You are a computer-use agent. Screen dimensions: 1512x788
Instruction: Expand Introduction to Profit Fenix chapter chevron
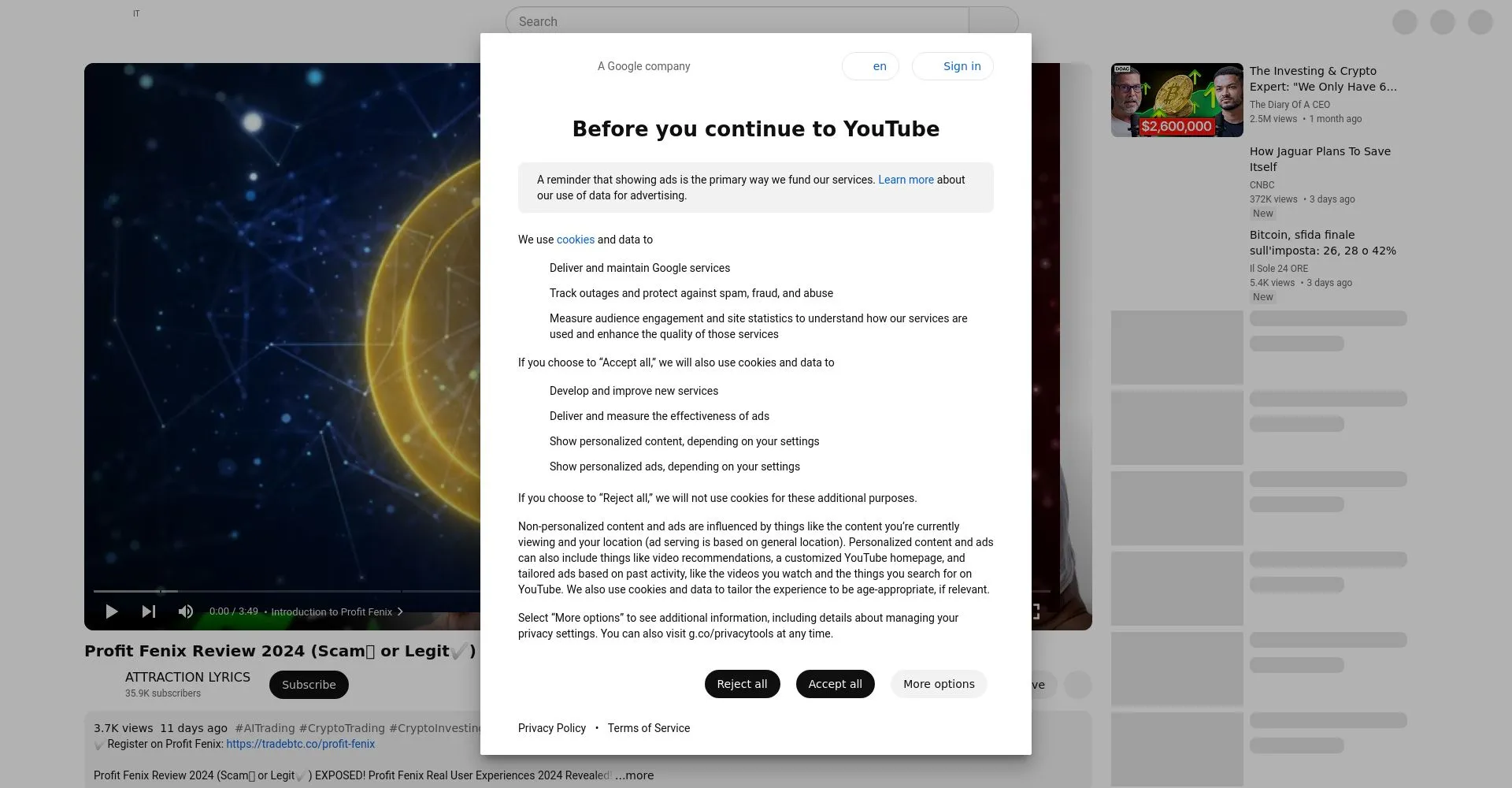[x=400, y=611]
